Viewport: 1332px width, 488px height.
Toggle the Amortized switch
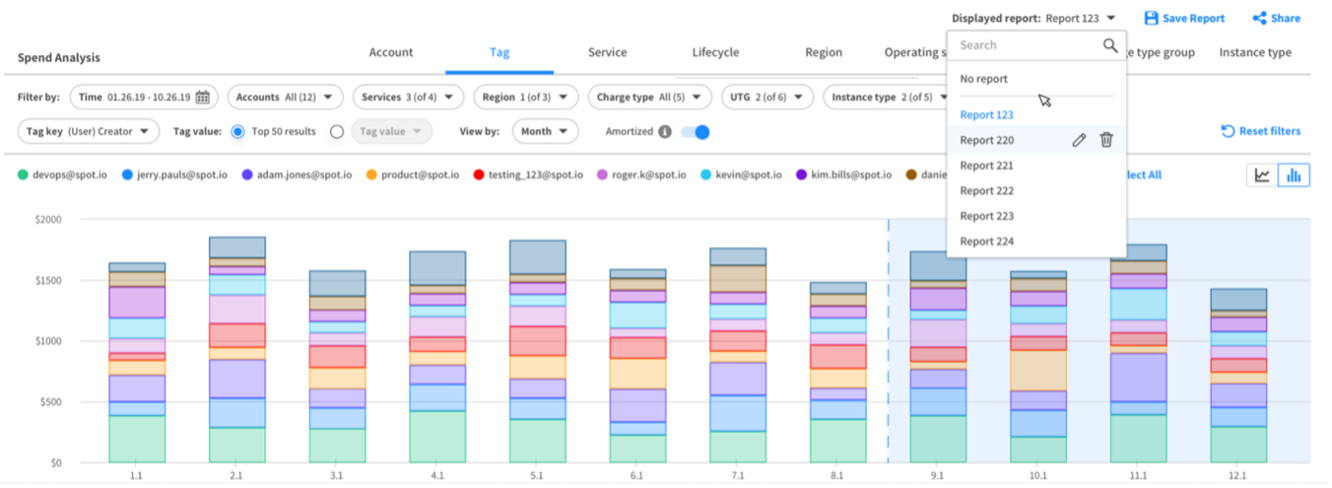coord(695,132)
